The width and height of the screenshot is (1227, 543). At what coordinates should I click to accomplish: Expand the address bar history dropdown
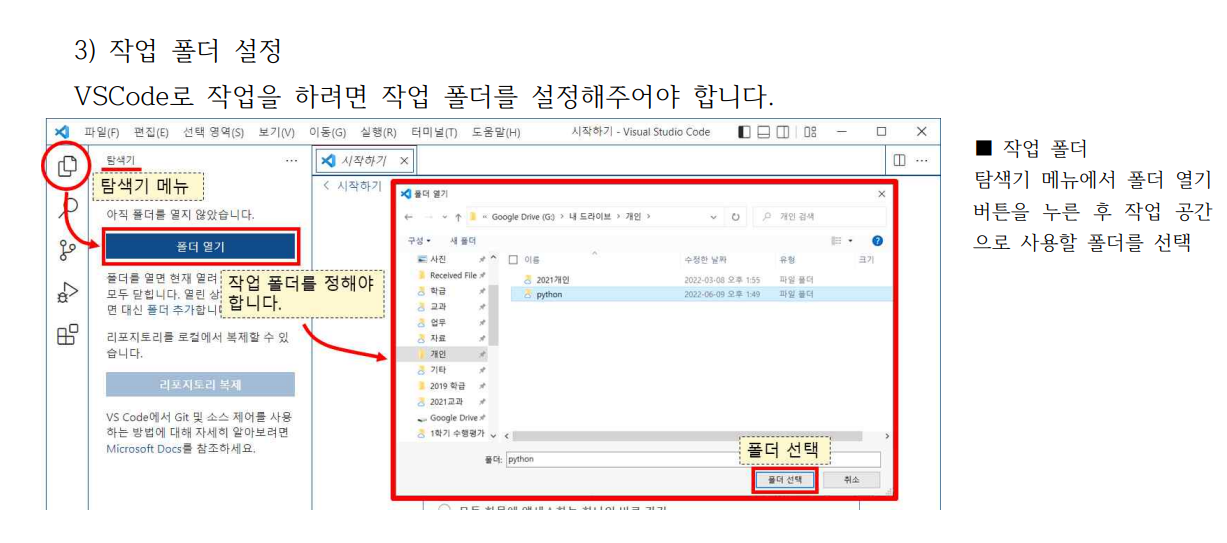(x=713, y=217)
